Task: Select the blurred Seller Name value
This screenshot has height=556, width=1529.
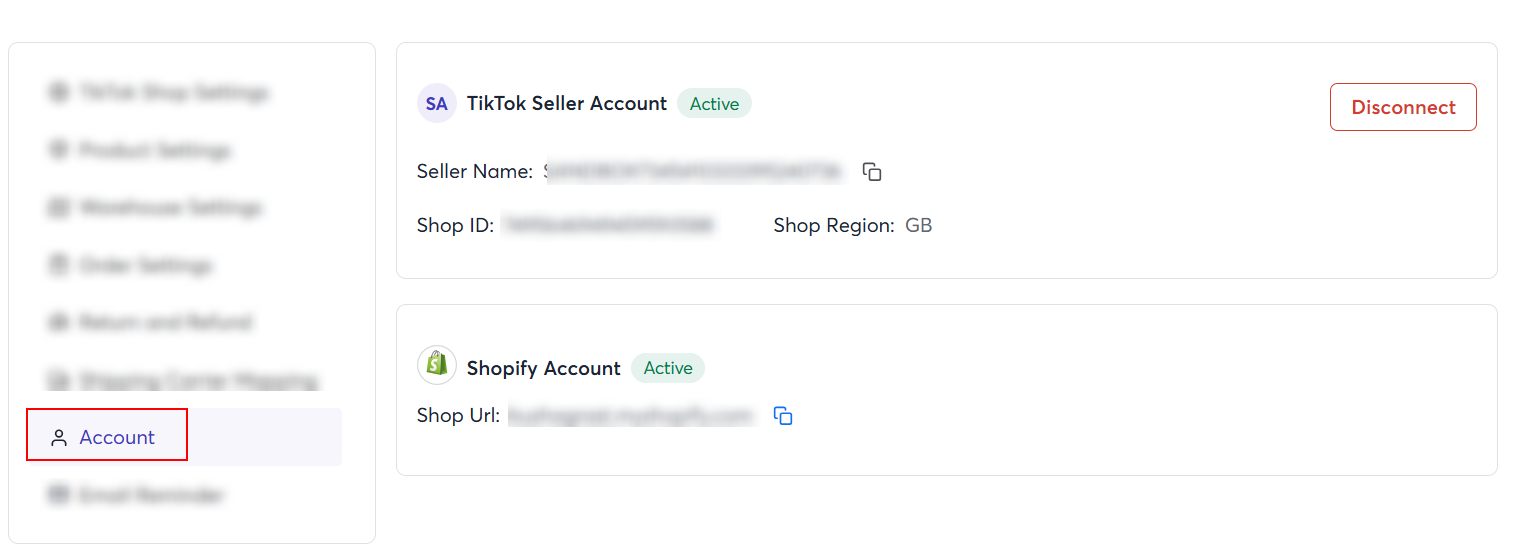Action: click(x=694, y=172)
